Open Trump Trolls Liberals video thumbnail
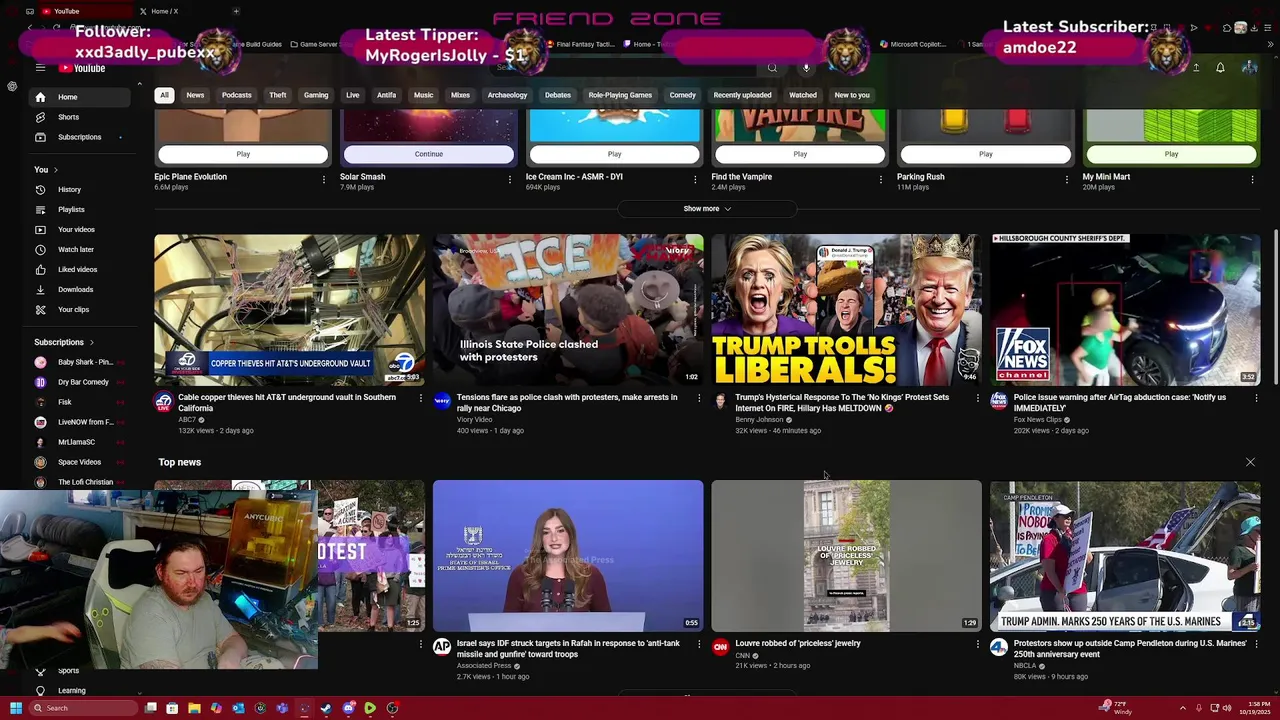The image size is (1280, 720). 846,310
